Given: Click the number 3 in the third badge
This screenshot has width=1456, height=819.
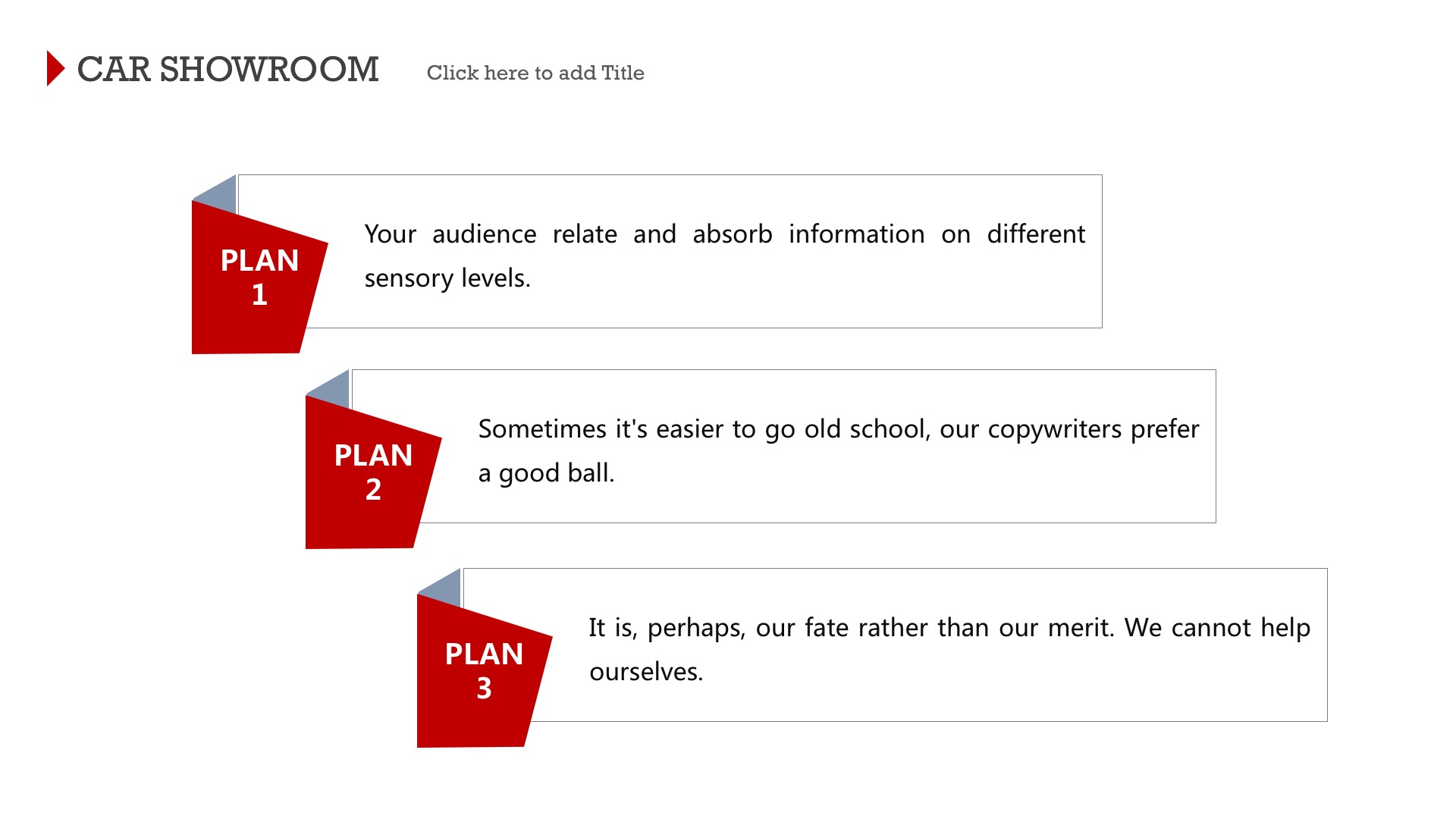Looking at the screenshot, I should tap(484, 689).
